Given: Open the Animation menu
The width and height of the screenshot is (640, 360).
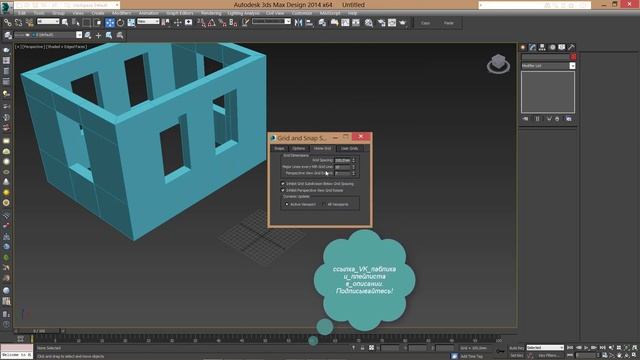Looking at the screenshot, I should pos(149,13).
